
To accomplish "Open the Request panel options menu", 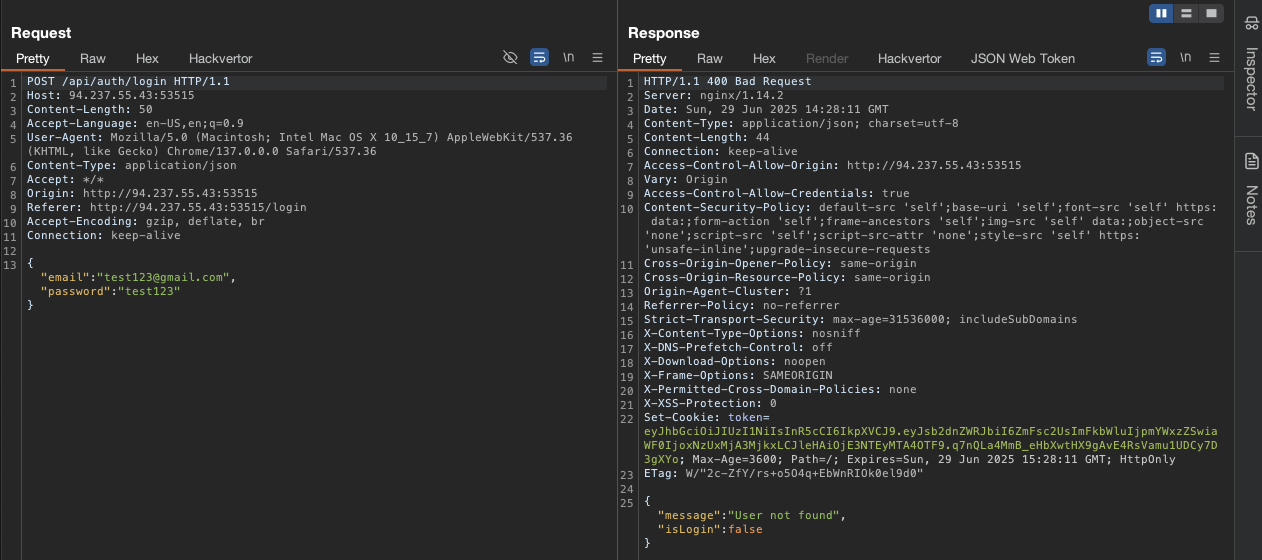I will click(598, 58).
